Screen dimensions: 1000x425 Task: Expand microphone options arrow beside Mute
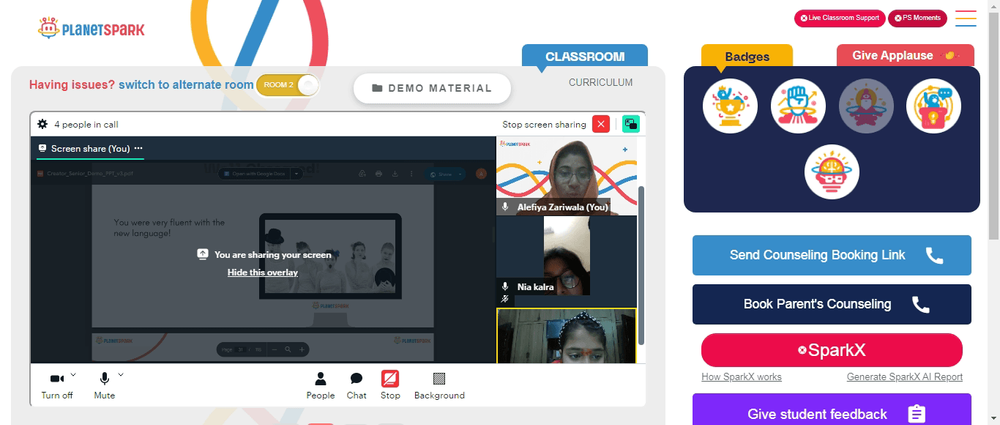click(x=121, y=375)
